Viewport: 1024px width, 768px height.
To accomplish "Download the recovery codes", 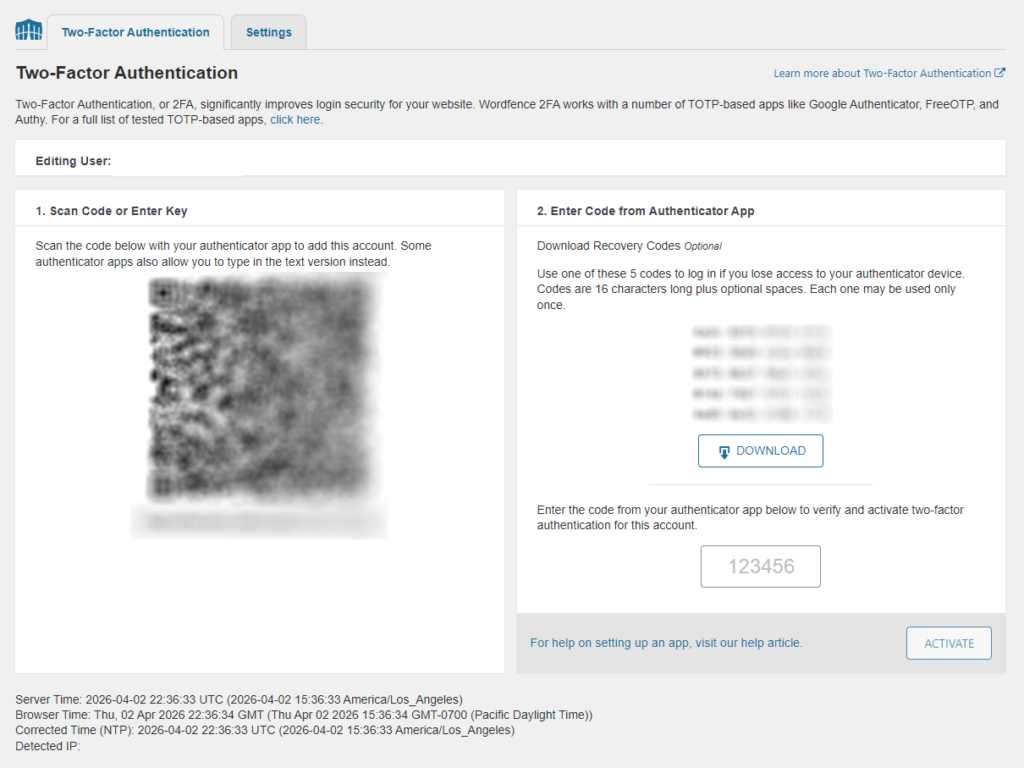I will click(760, 451).
